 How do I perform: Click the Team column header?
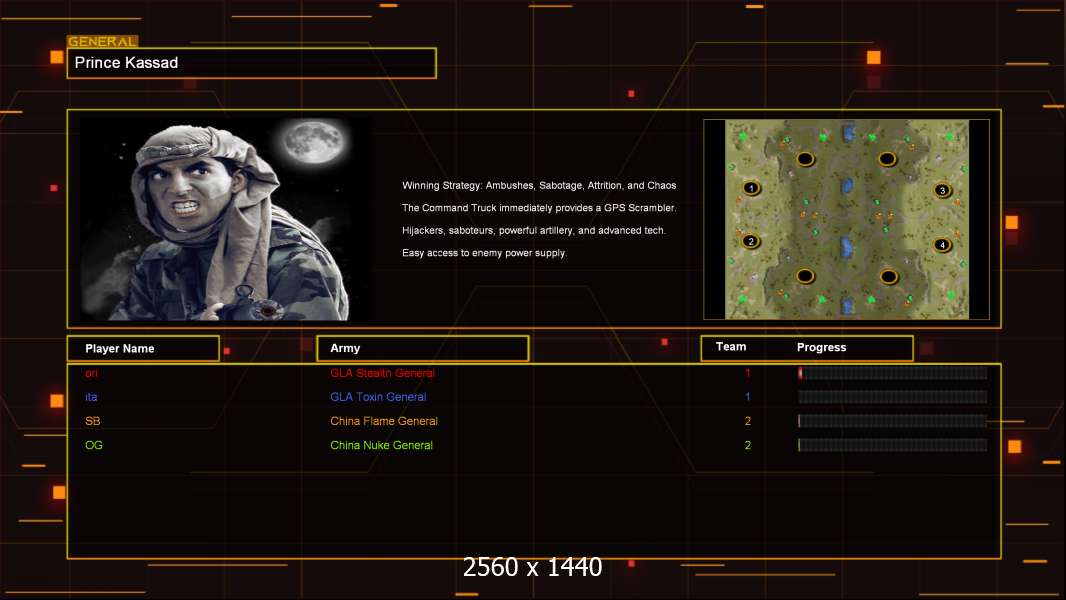pyautogui.click(x=731, y=347)
